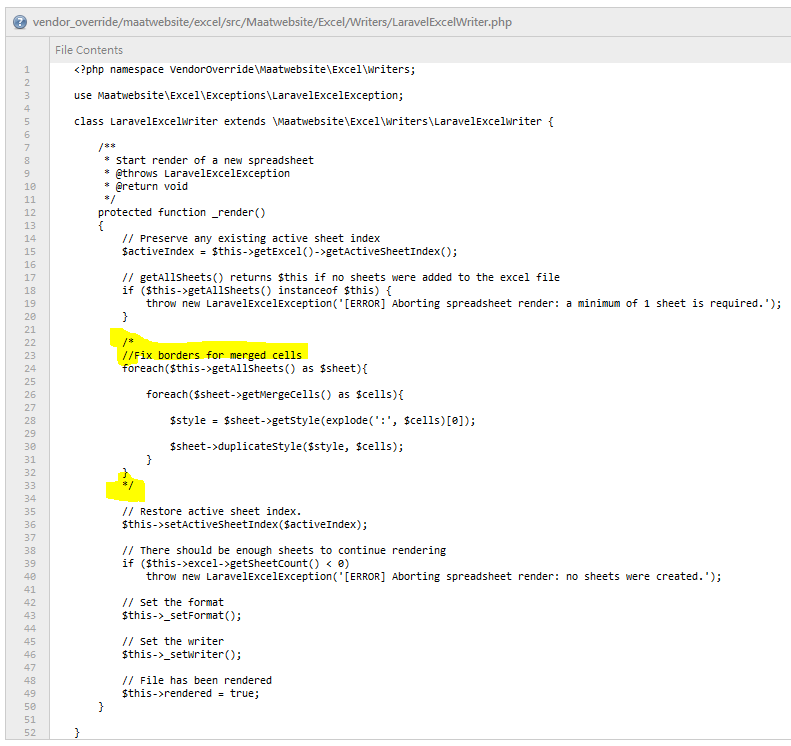Click the '* Start render of a new spreadsheet' comment
Screen dimensions: 791x746
pos(209,160)
